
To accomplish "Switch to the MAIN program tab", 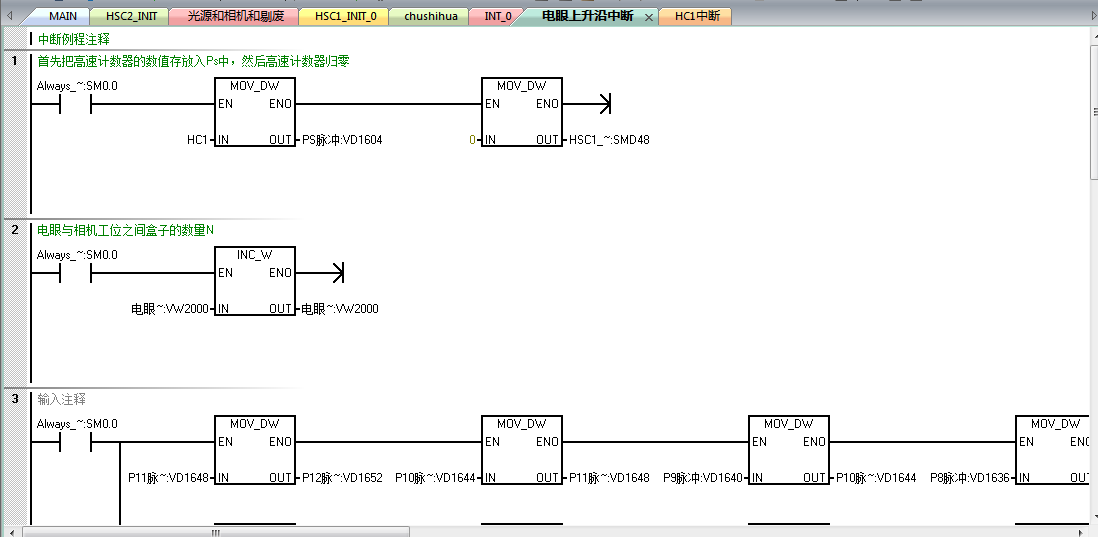I will tap(62, 16).
